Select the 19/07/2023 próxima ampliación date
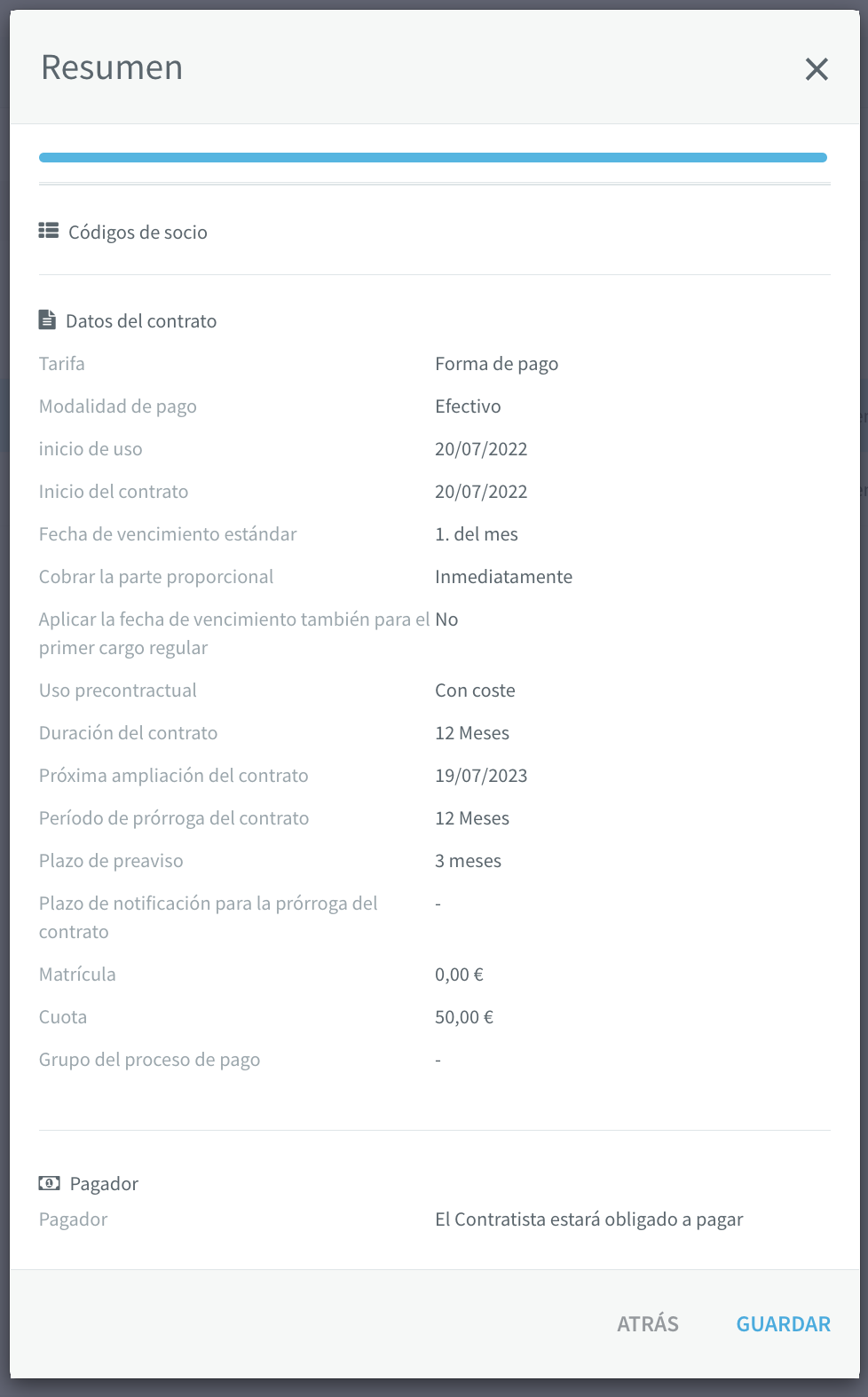The image size is (868, 1397). [481, 775]
